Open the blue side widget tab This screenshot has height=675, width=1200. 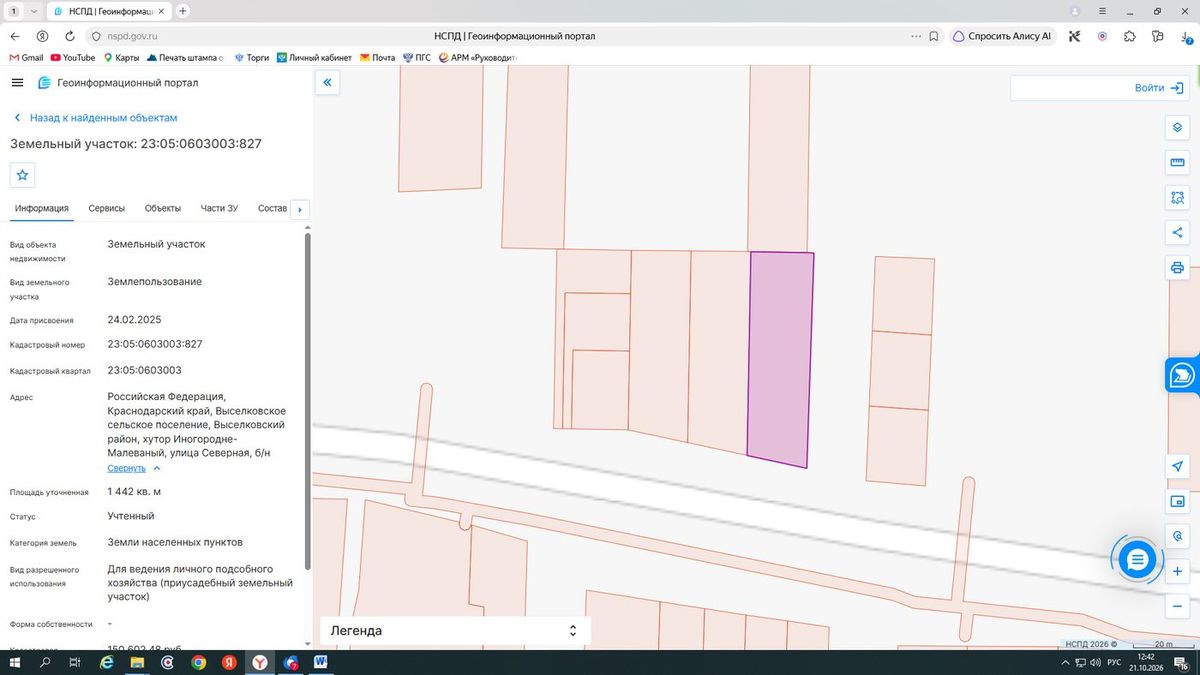coord(1182,375)
